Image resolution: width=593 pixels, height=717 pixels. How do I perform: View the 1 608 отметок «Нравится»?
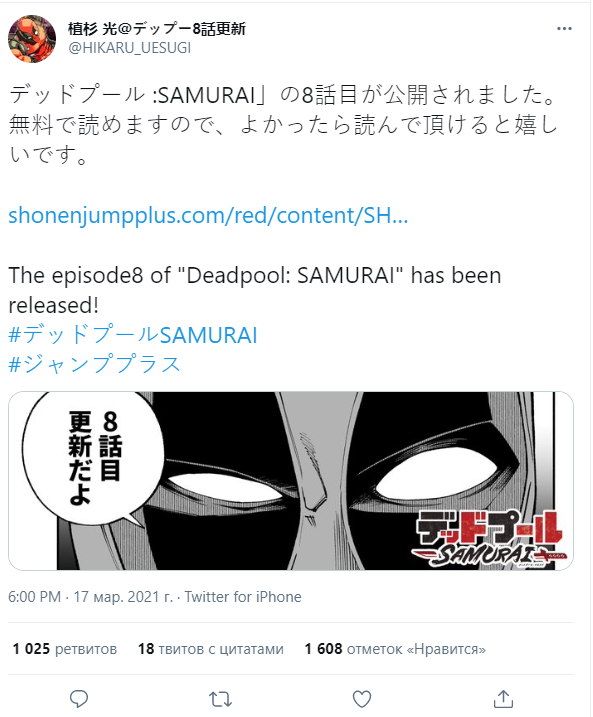click(x=395, y=648)
